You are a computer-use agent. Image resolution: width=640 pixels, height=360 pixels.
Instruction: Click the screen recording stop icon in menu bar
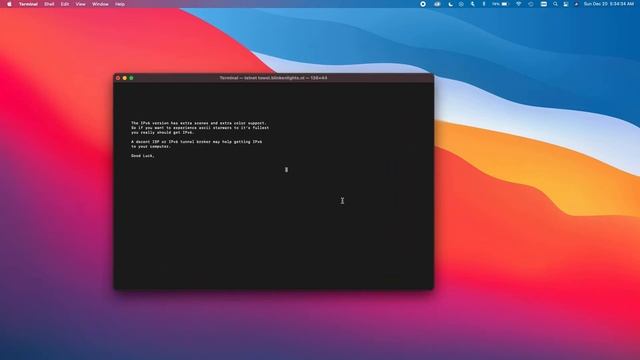pos(423,4)
